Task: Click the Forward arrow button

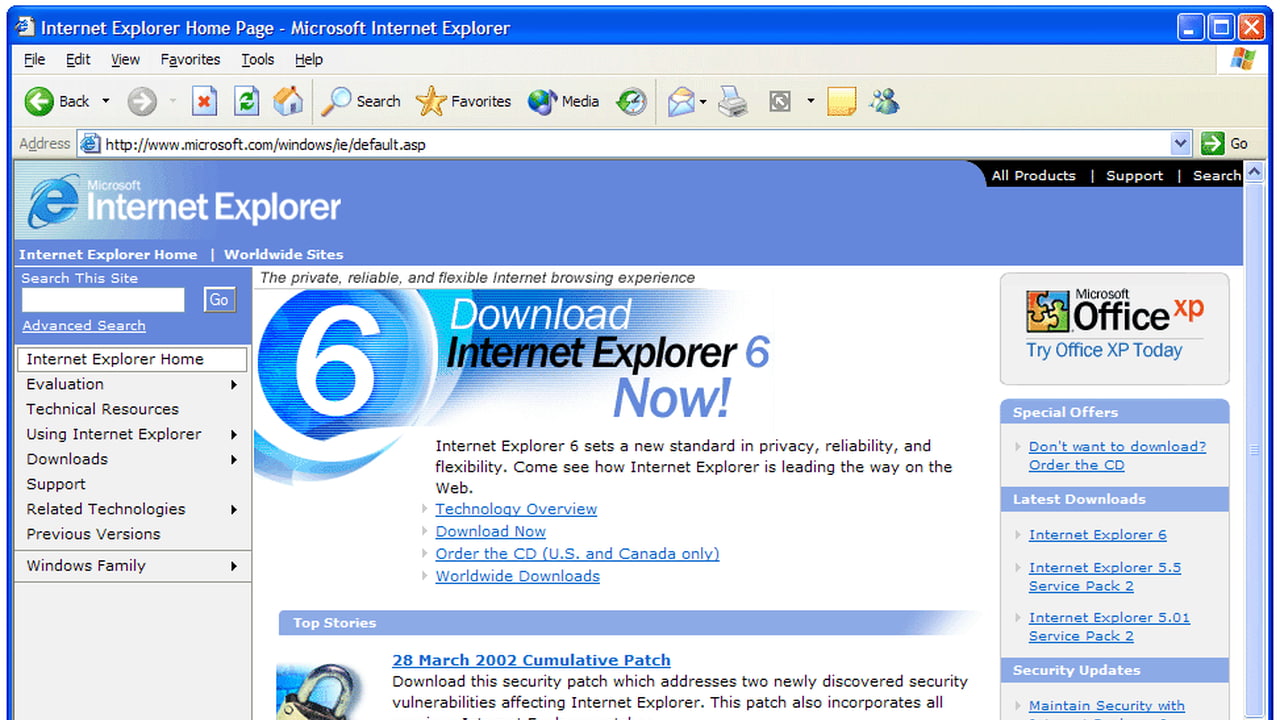Action: pyautogui.click(x=142, y=101)
